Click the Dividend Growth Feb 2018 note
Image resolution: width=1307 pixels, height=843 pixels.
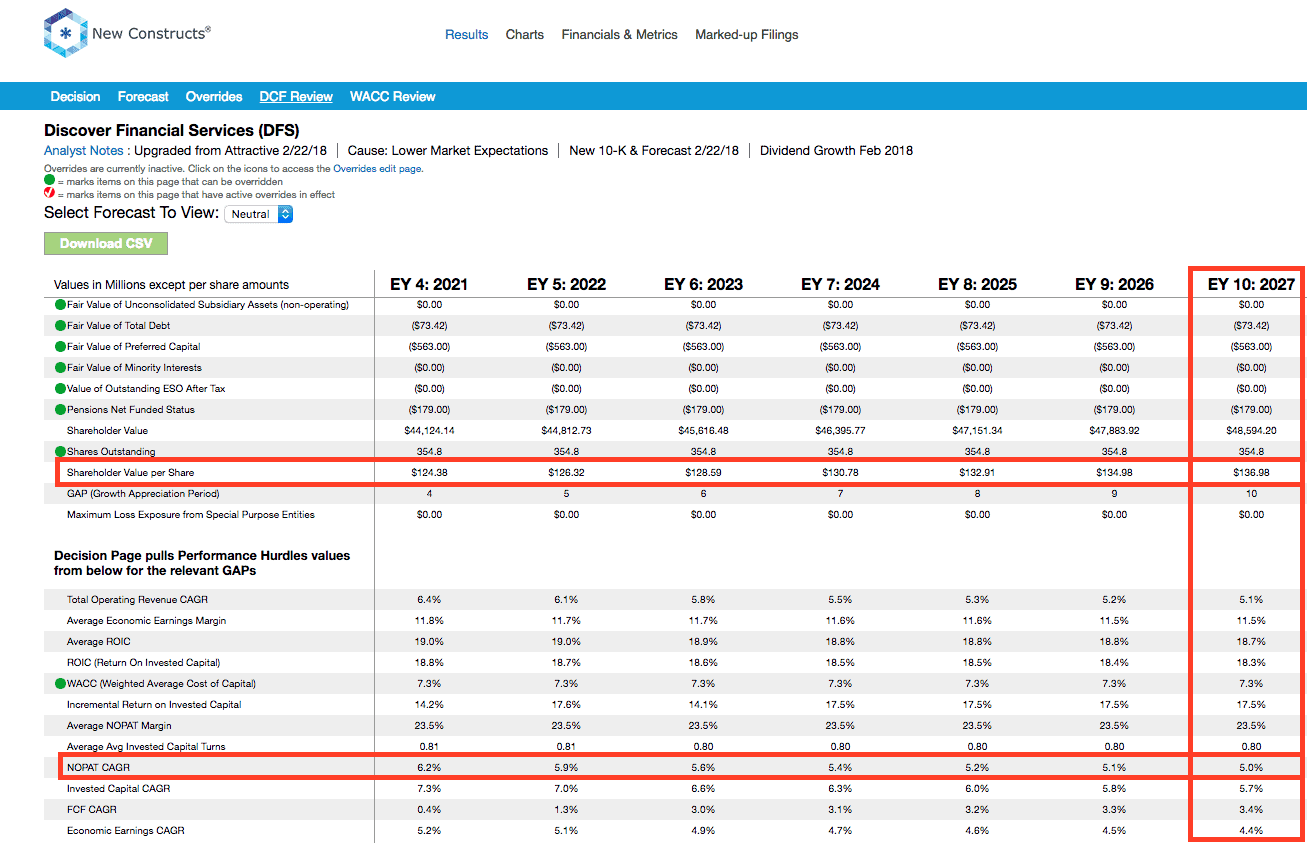tap(836, 151)
